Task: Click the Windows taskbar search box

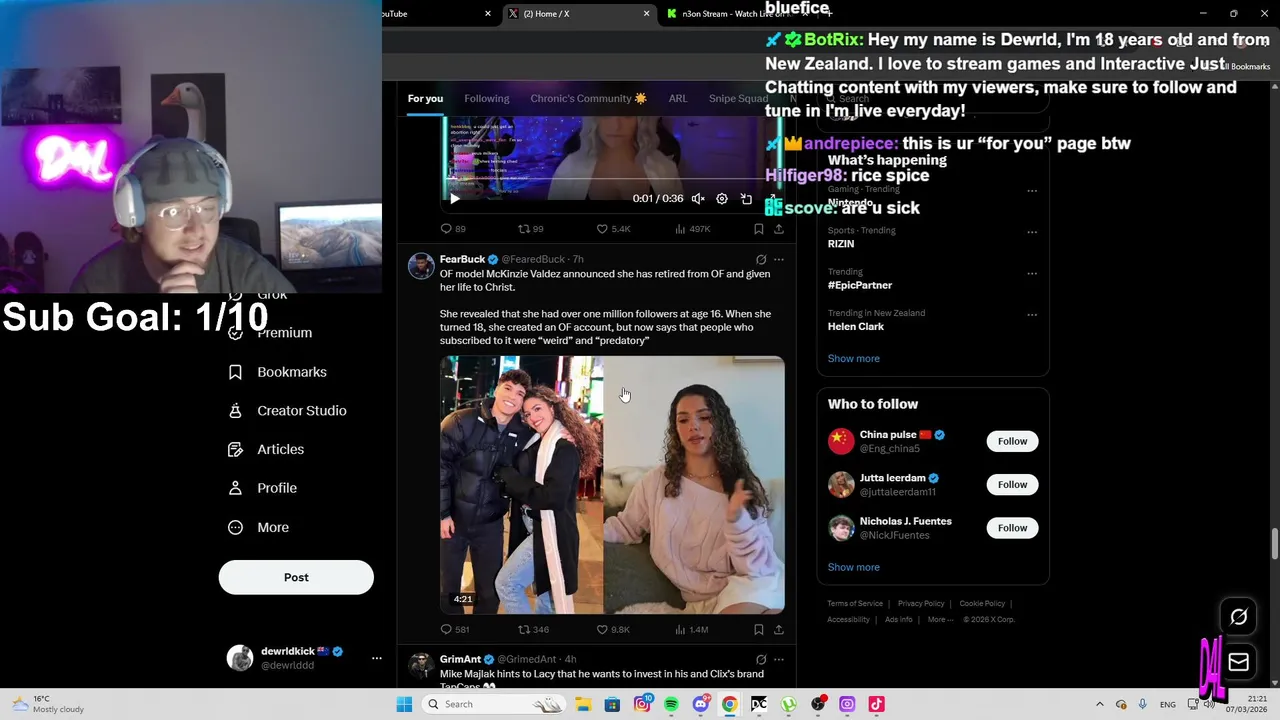Action: 493,704
